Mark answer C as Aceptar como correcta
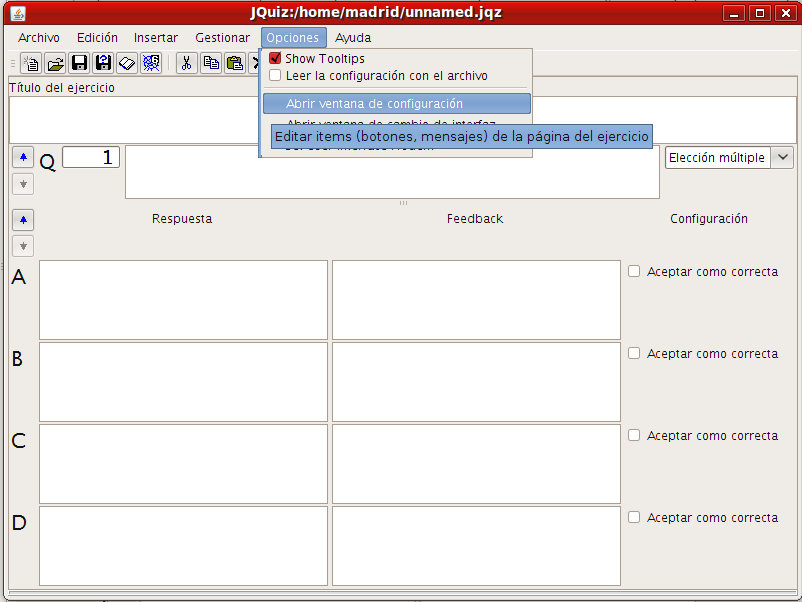Screen dimensions: 802x602 pyautogui.click(x=634, y=435)
